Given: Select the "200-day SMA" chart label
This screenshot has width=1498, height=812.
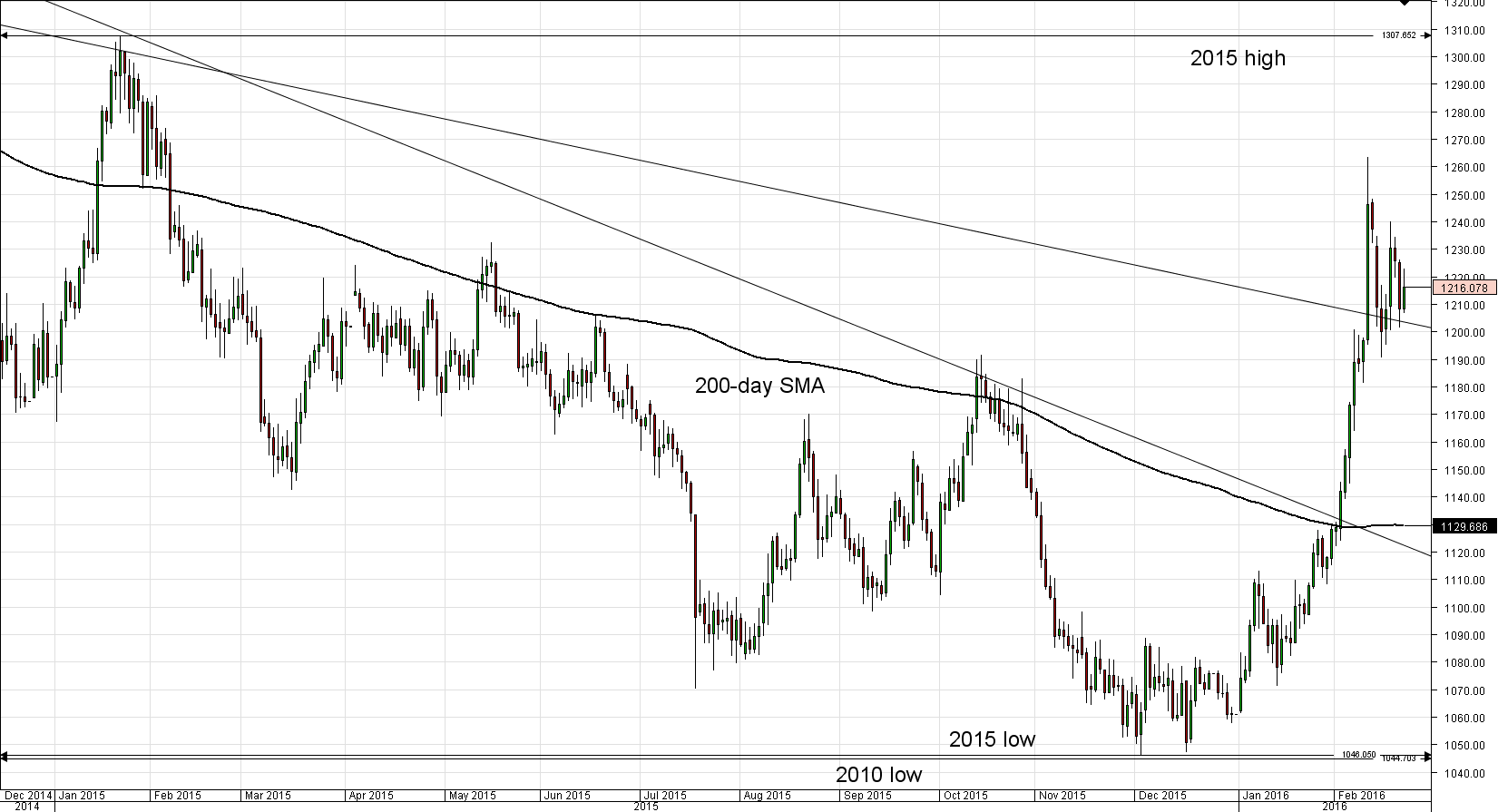Looking at the screenshot, I should coord(759,386).
